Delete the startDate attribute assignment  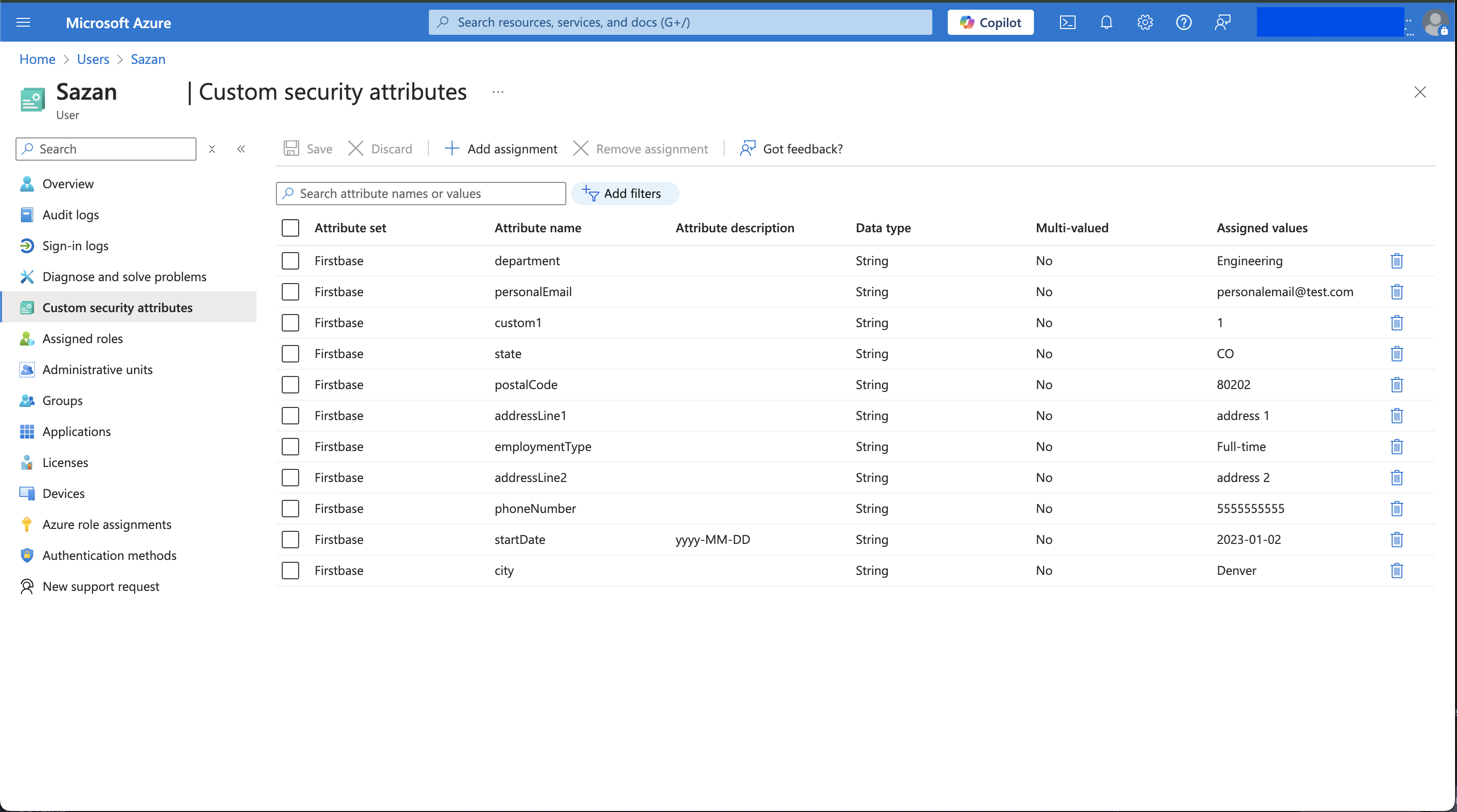[x=1396, y=540]
